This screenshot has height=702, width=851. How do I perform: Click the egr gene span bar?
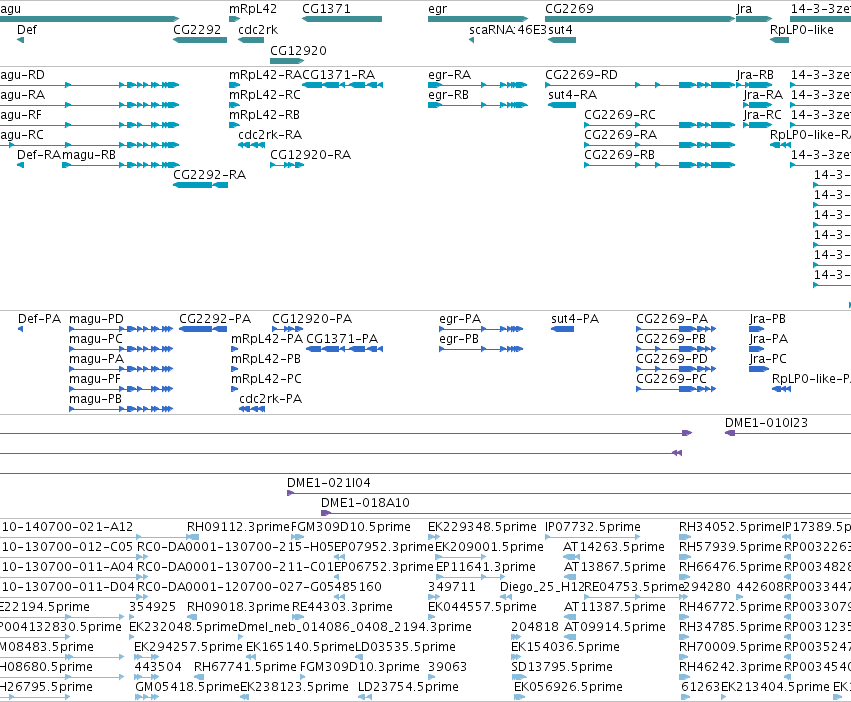[x=478, y=19]
